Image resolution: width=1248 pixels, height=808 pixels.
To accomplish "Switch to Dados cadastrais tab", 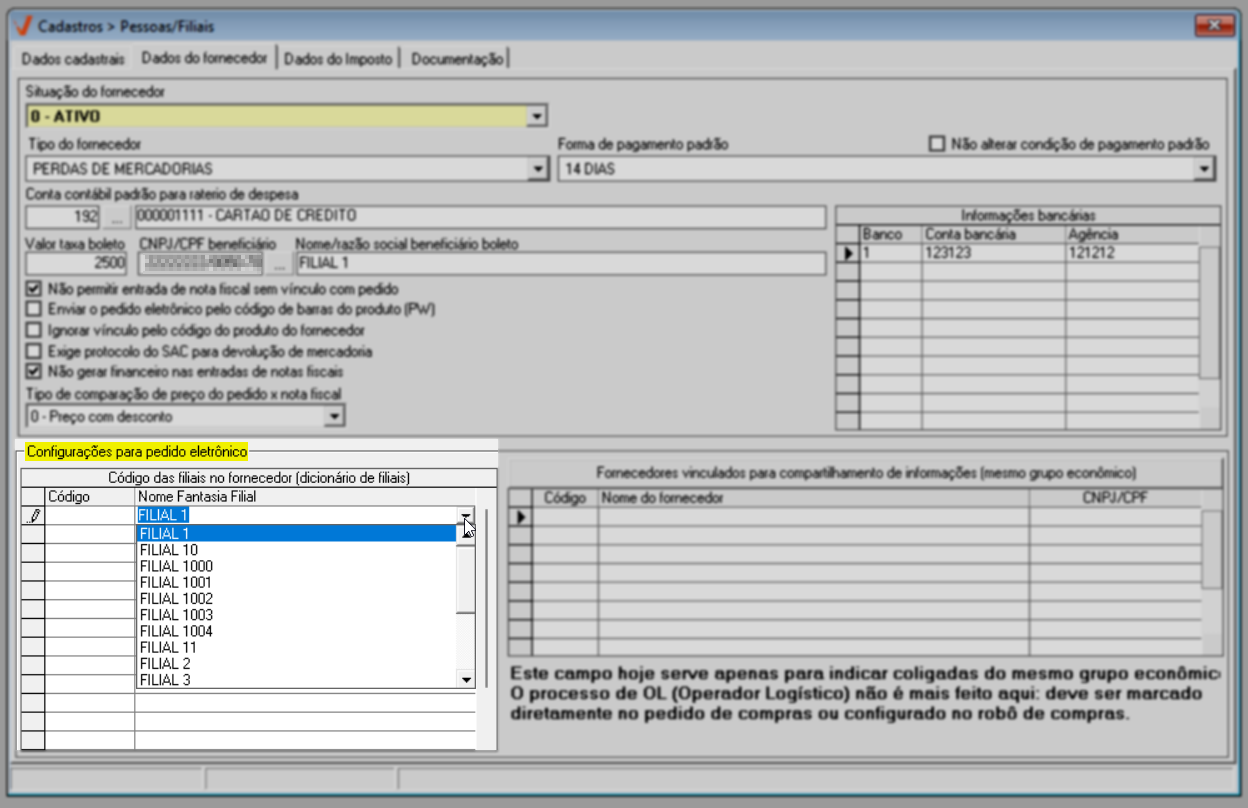I will coord(73,59).
